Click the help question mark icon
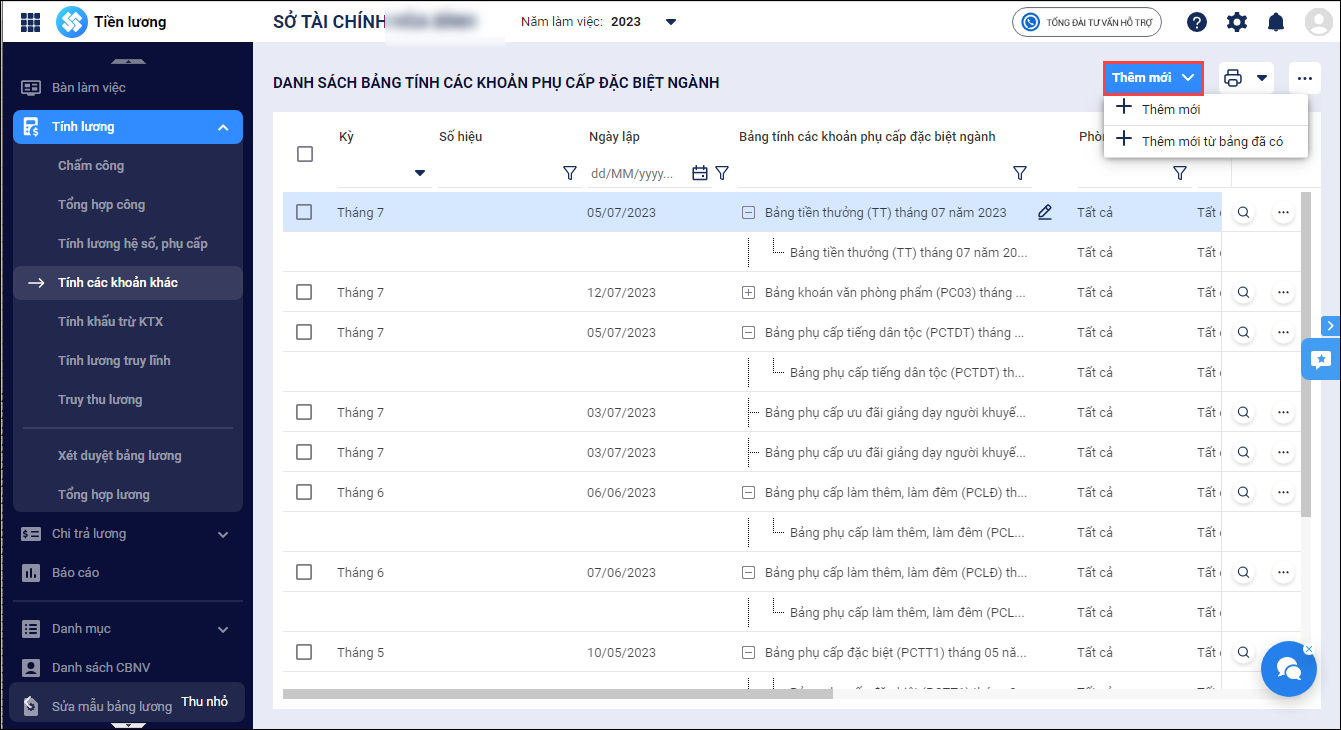The width and height of the screenshot is (1341, 730). click(x=1197, y=22)
